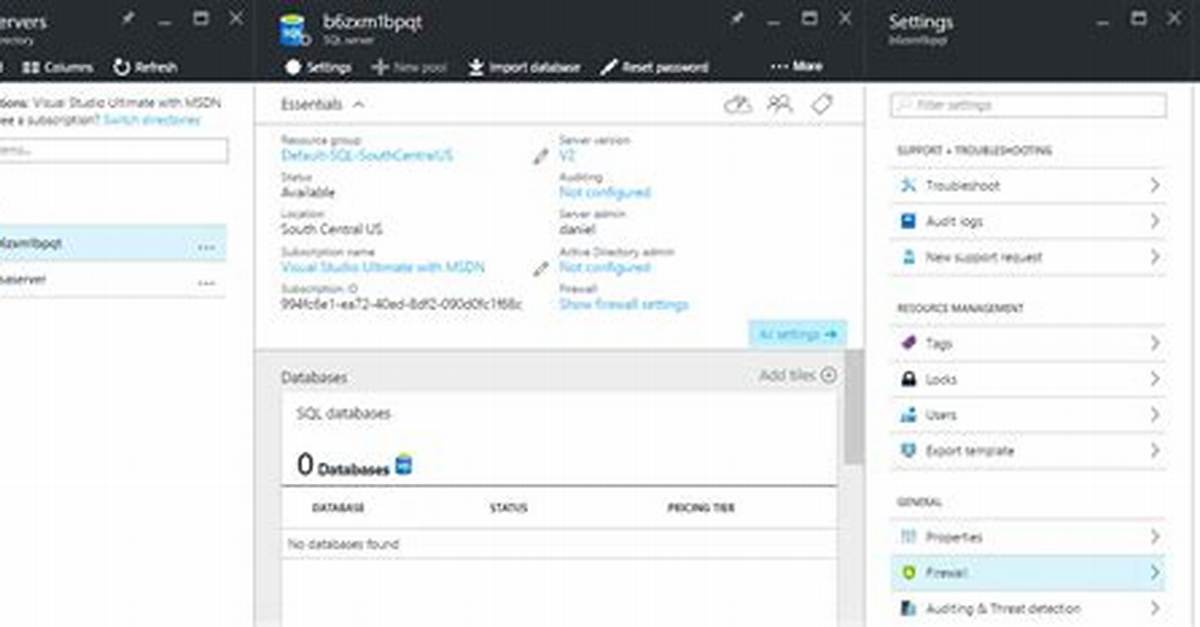
Task: Click the Troubleshoot wrench icon
Action: [x=908, y=185]
